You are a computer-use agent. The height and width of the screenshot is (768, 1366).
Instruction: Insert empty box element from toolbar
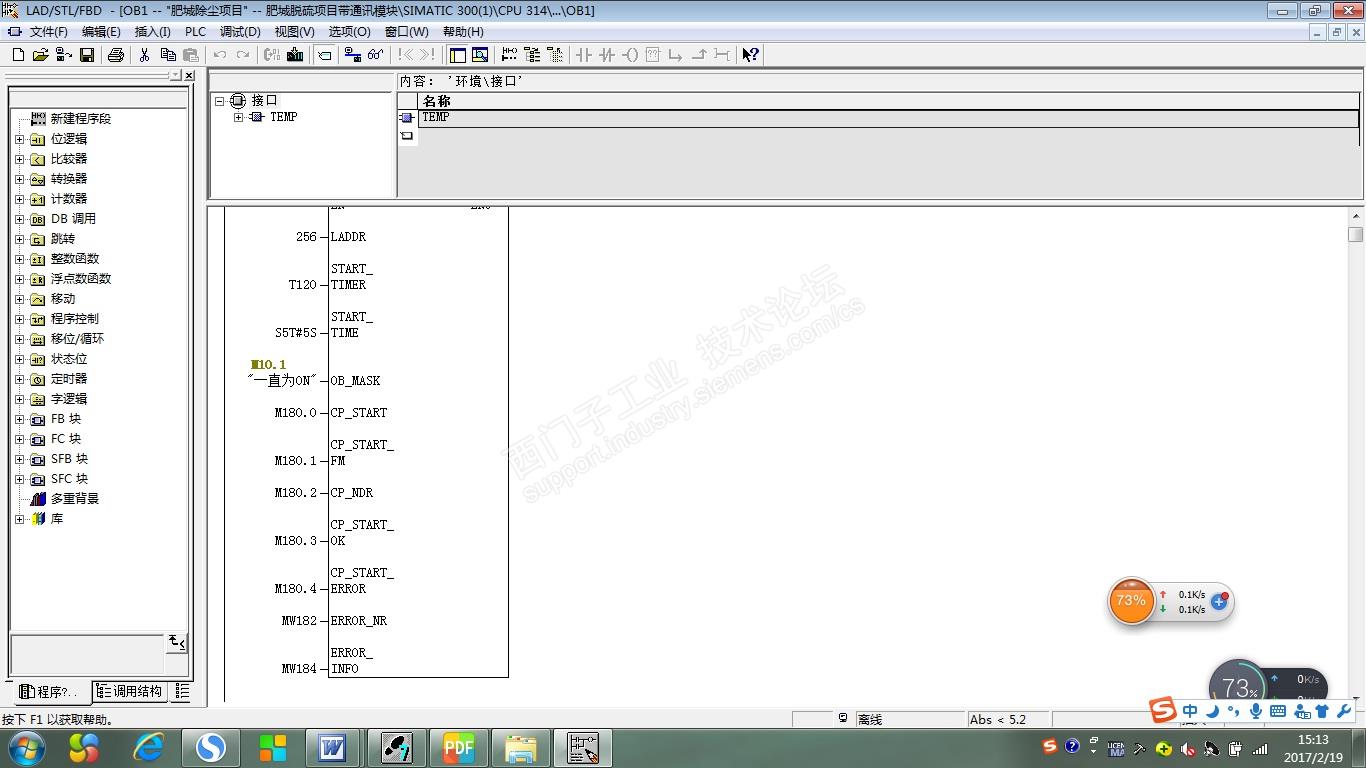(x=653, y=55)
